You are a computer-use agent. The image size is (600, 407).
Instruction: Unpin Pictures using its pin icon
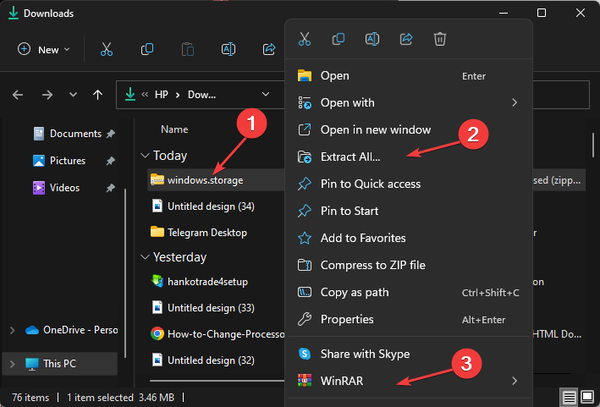pos(110,161)
